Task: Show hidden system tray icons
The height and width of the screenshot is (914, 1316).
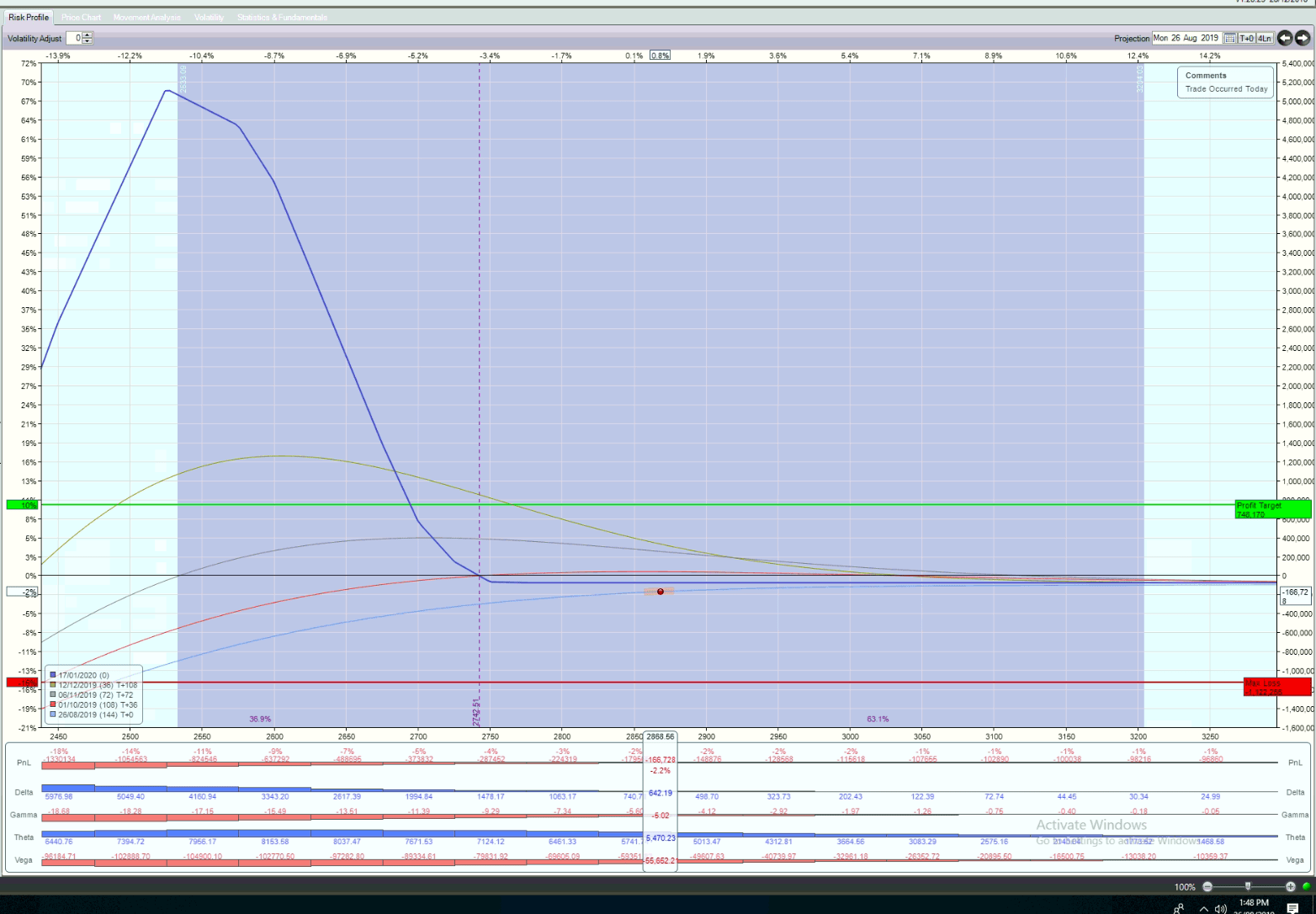Action: pyautogui.click(x=1203, y=909)
